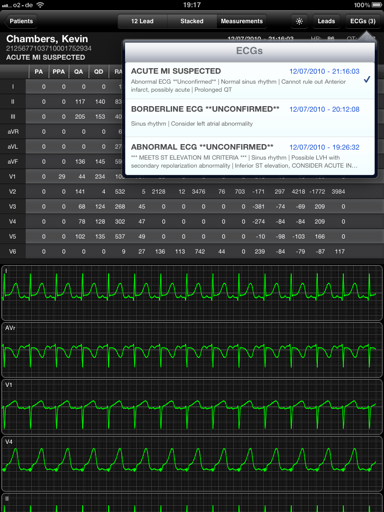Tap the V1 waveform strip
This screenshot has width=384, height=512.
[192, 407]
